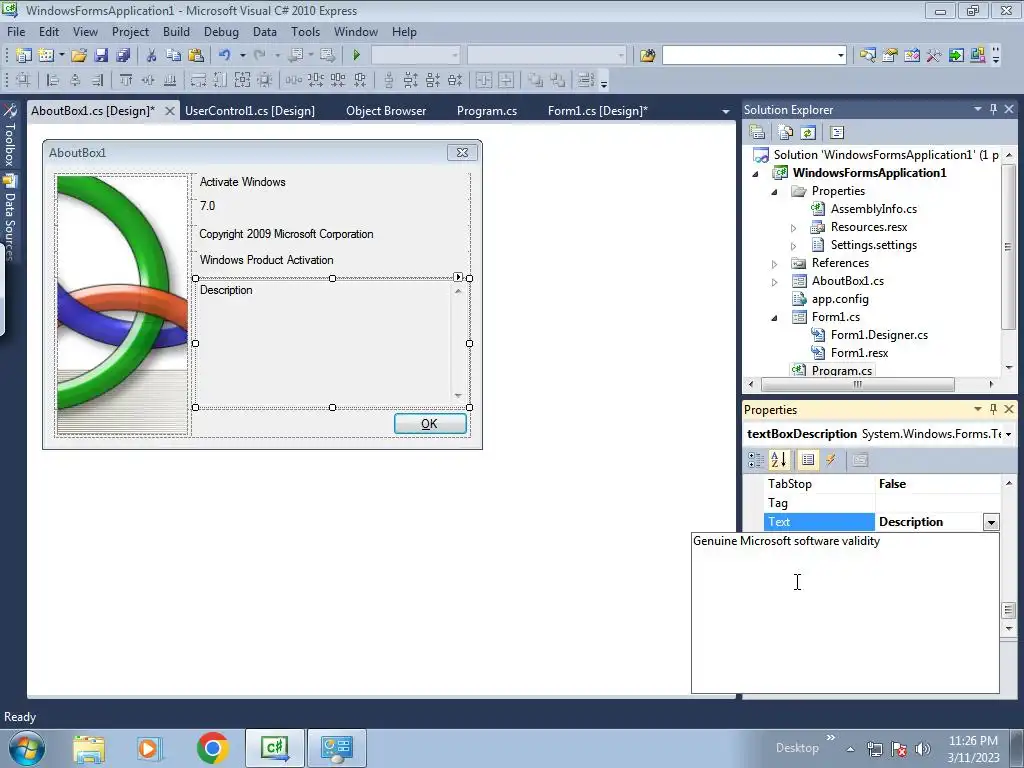Click the Copy toolbar icon
Image resolution: width=1024 pixels, height=768 pixels.
click(173, 56)
